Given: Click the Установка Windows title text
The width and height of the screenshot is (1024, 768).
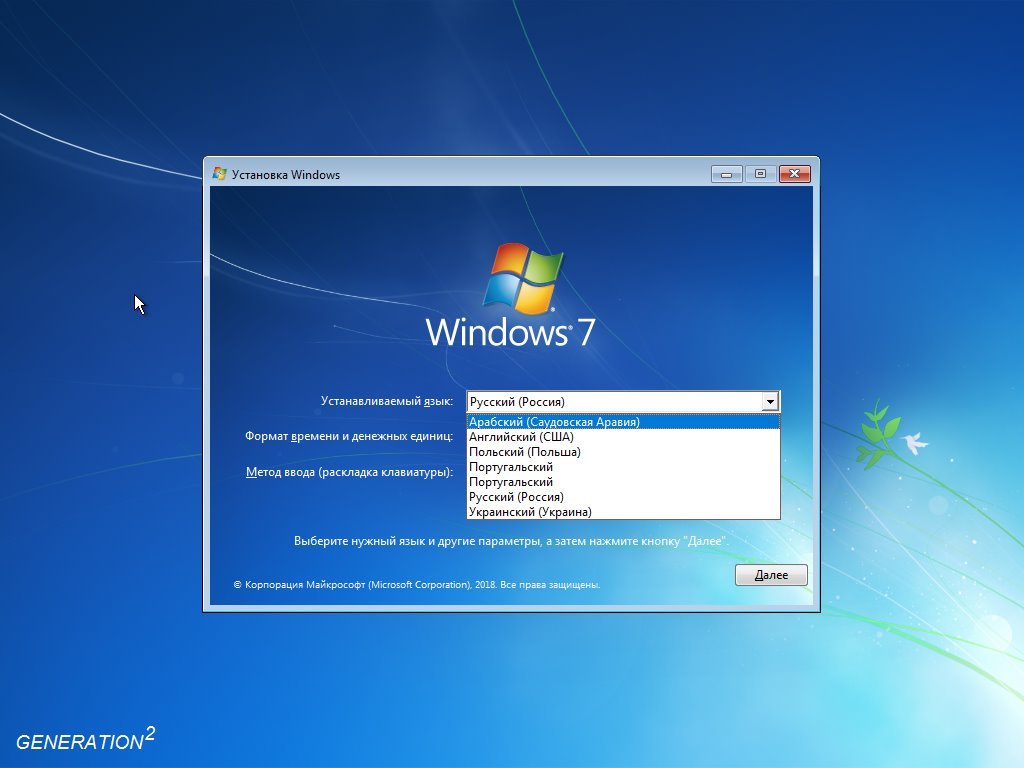Looking at the screenshot, I should point(285,174).
